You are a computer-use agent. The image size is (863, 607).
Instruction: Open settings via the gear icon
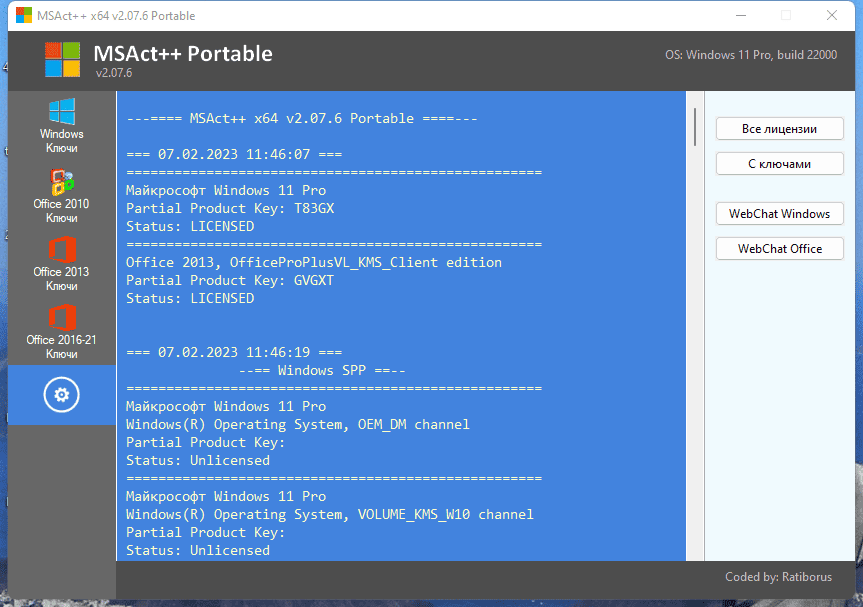(62, 395)
